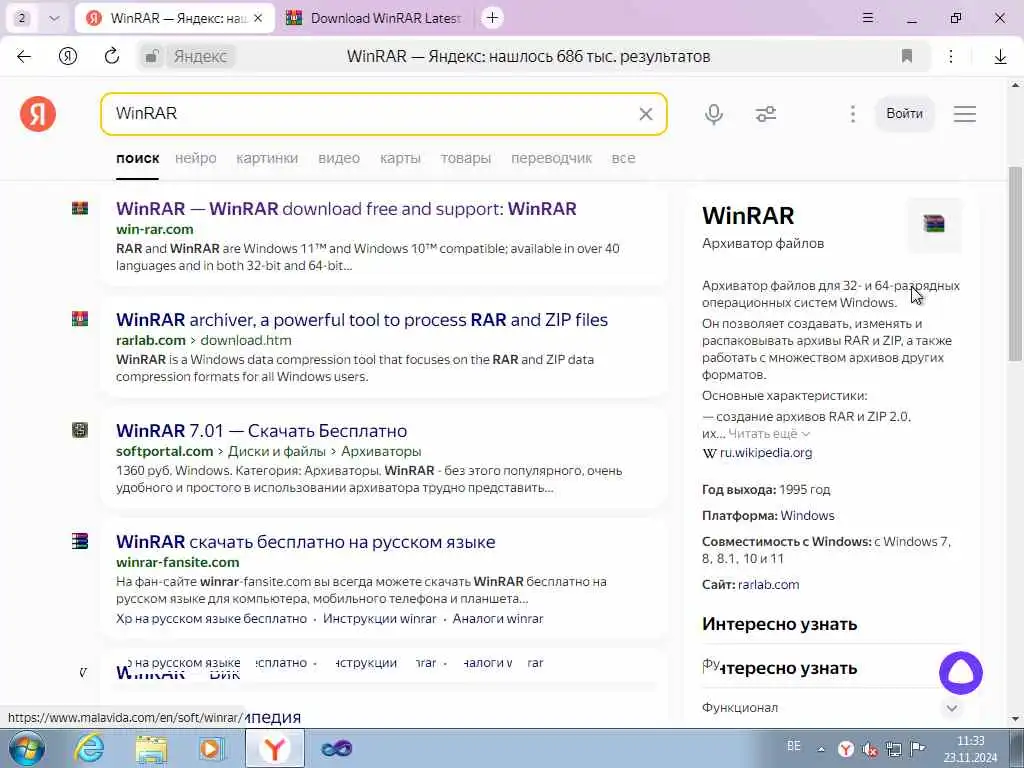The image size is (1024, 768).
Task: Select the нейро search tab
Action: [x=195, y=158]
